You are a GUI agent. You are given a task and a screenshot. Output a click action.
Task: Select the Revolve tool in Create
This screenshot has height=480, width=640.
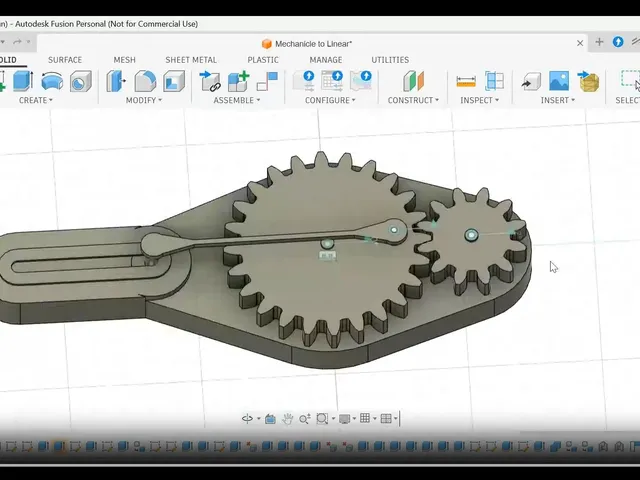tap(52, 81)
